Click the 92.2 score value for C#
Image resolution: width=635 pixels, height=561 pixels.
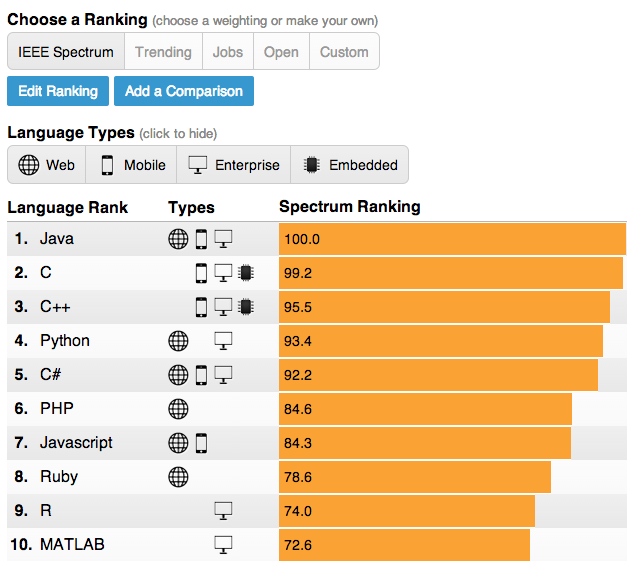298,375
